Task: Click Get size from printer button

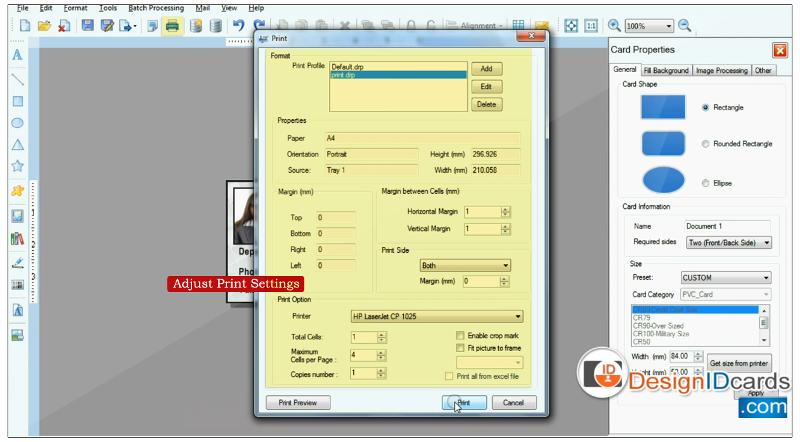Action: point(739,363)
